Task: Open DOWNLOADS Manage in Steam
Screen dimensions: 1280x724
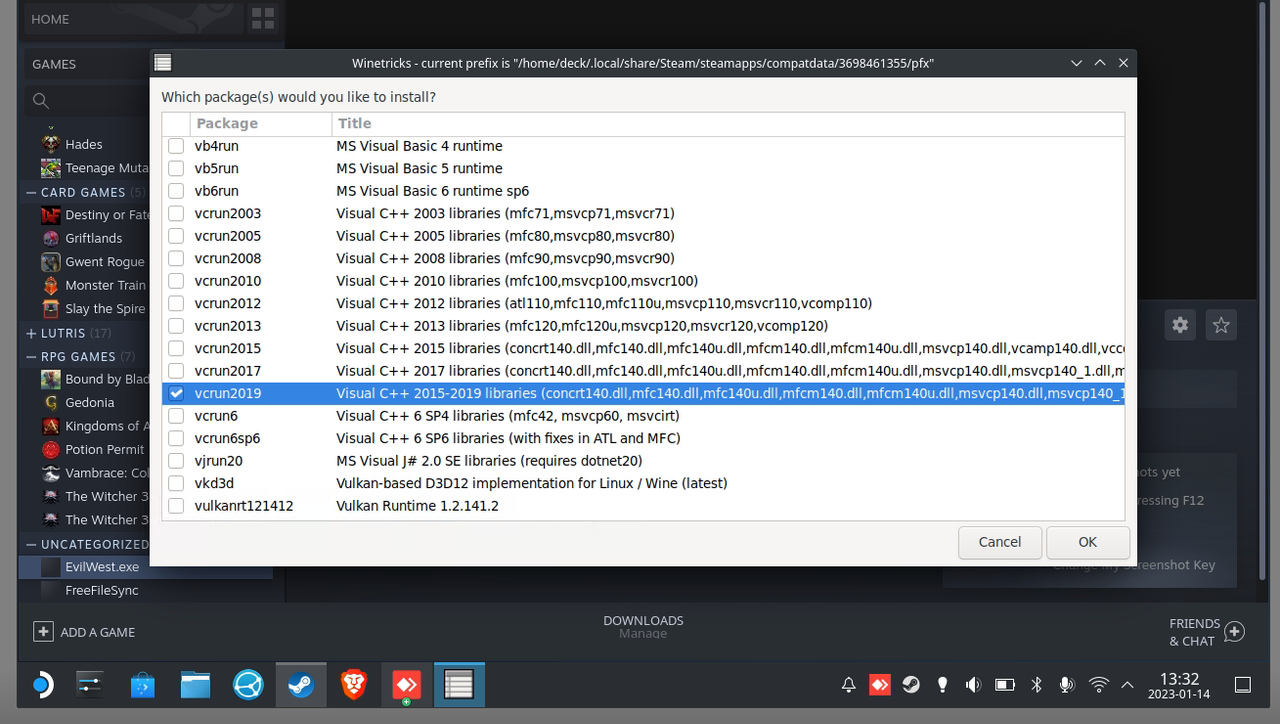Action: [x=643, y=627]
